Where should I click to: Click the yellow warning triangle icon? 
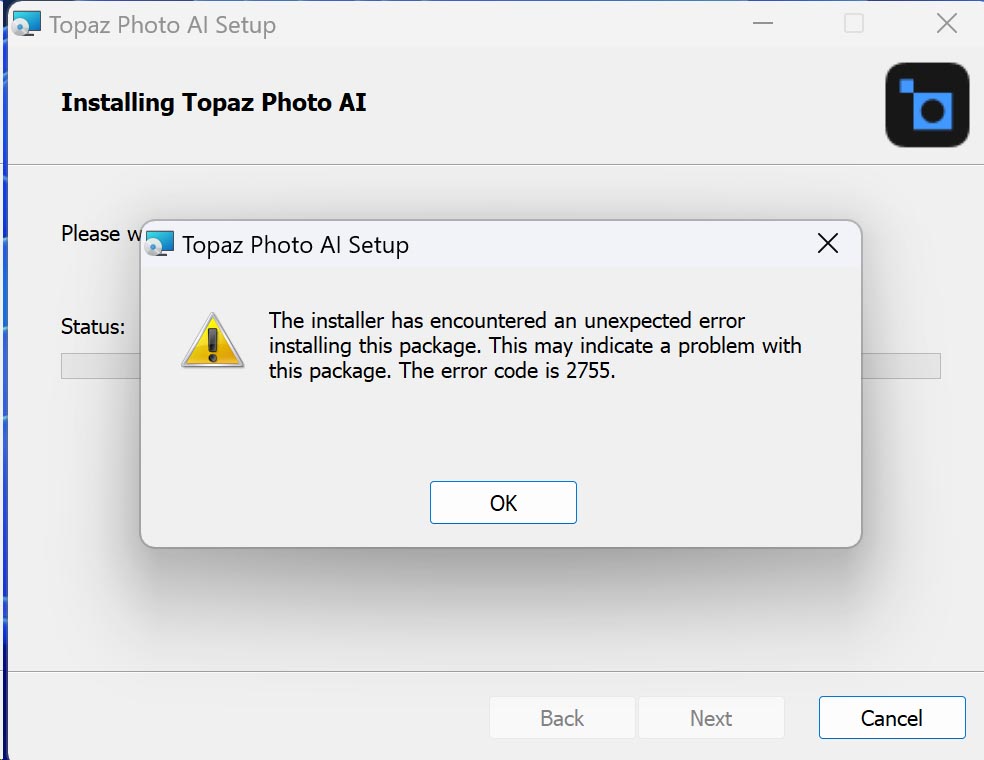pos(212,340)
